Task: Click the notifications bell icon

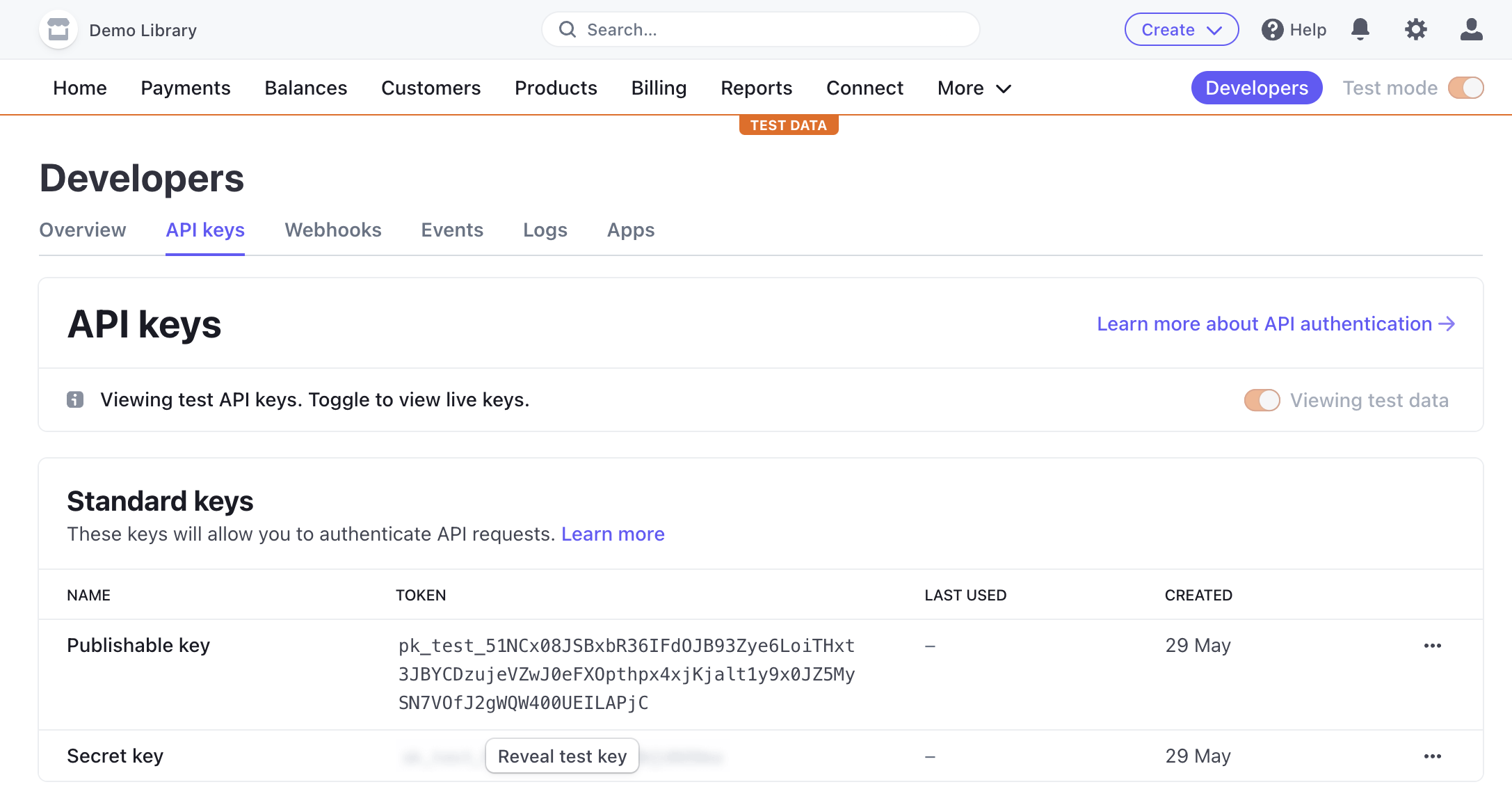Action: [1361, 29]
